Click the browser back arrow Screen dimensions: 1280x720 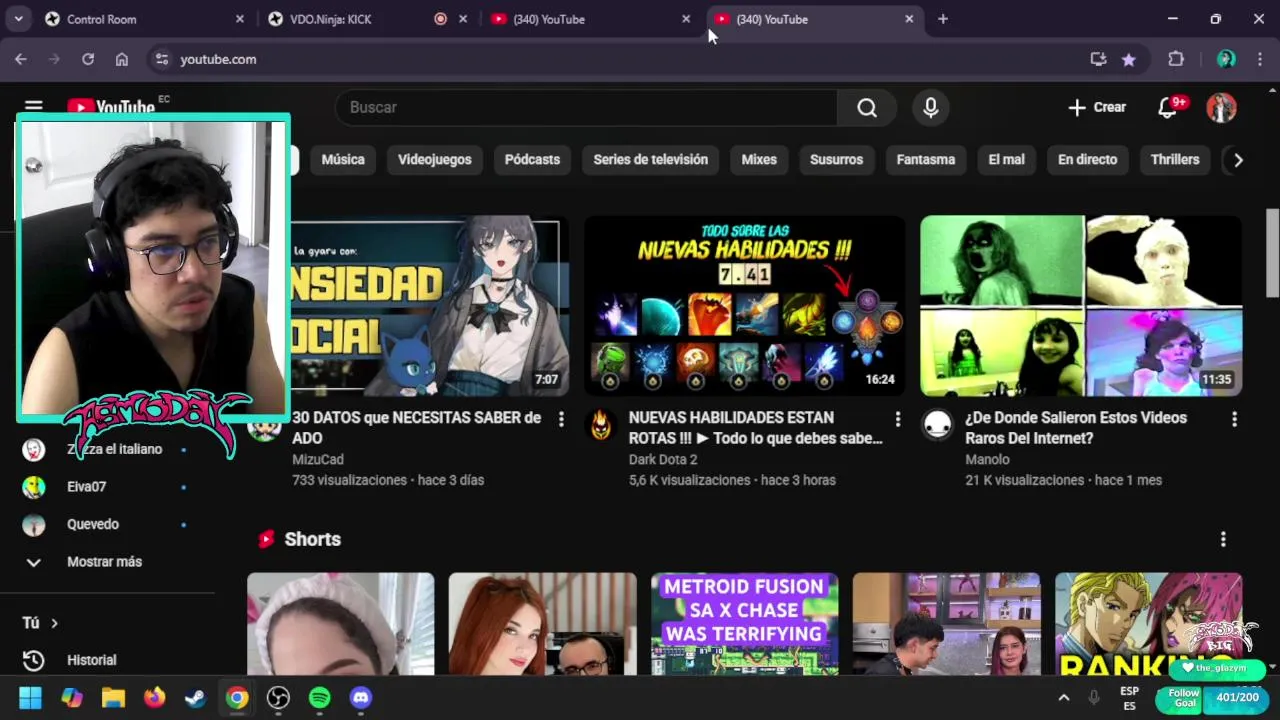(21, 59)
